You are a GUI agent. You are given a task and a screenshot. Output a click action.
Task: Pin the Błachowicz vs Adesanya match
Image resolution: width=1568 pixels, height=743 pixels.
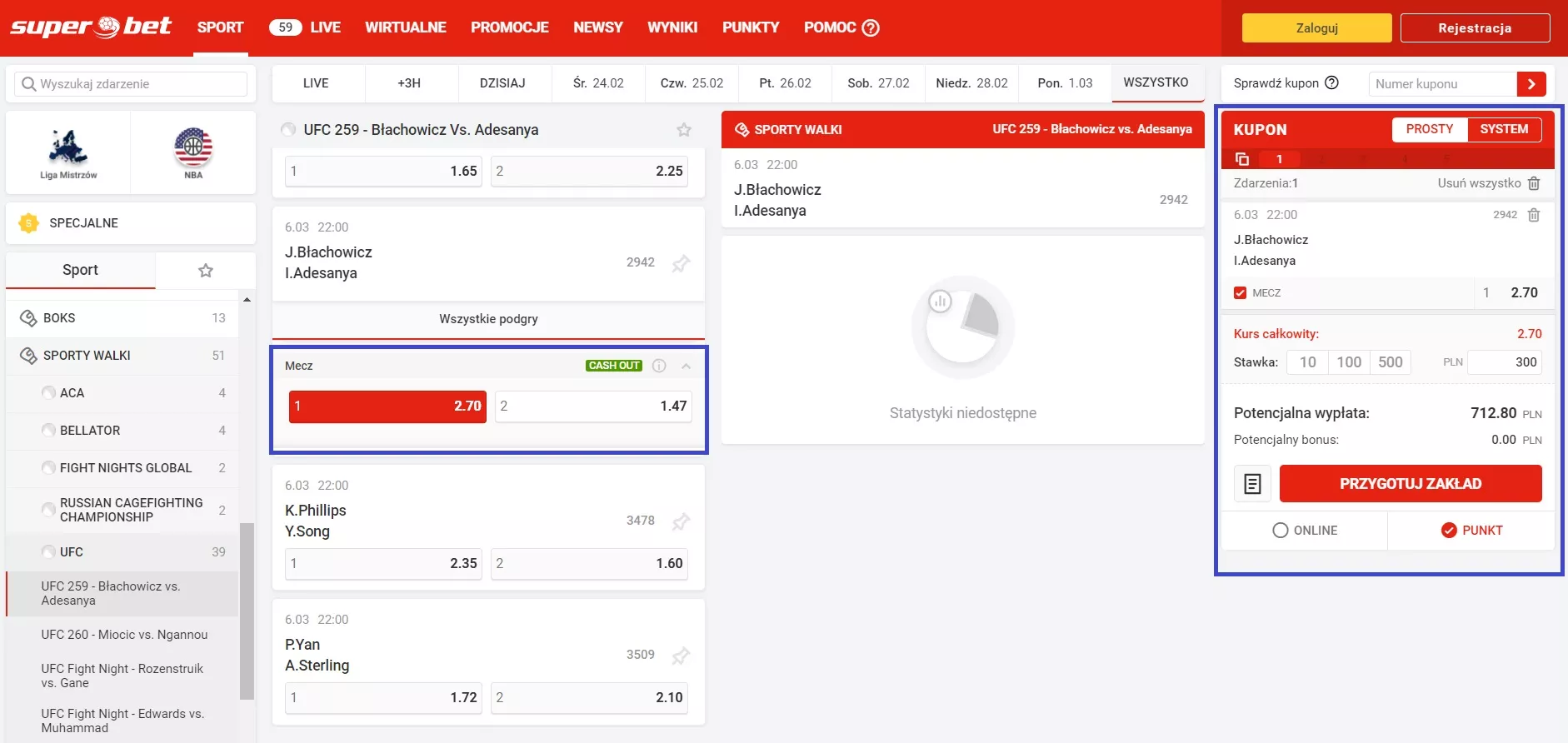[681, 263]
